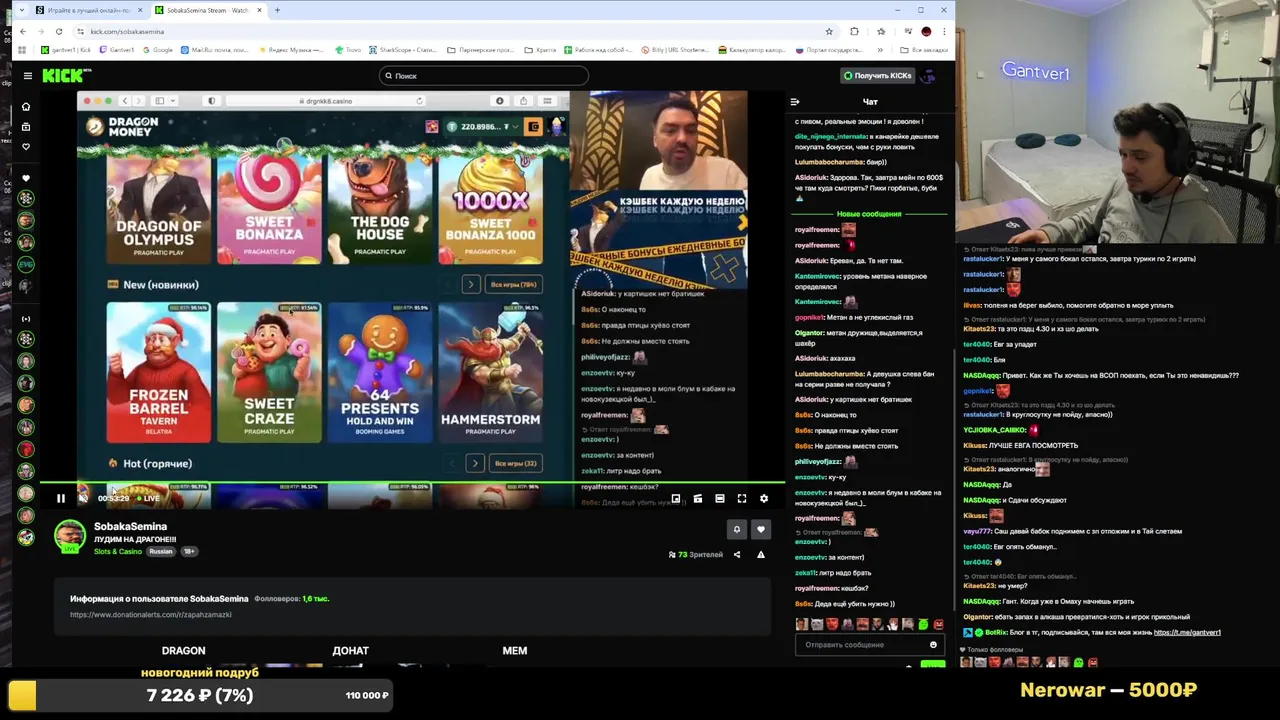
Task: Open SobakaSemina channel avatar
Action: click(70, 536)
